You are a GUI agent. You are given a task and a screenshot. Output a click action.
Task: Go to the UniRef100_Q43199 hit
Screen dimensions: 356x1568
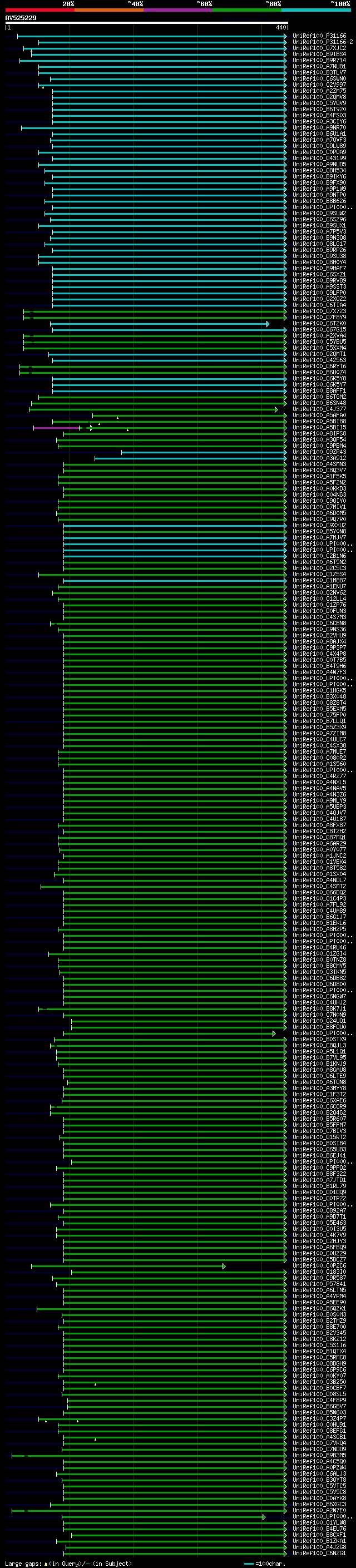pos(319,159)
